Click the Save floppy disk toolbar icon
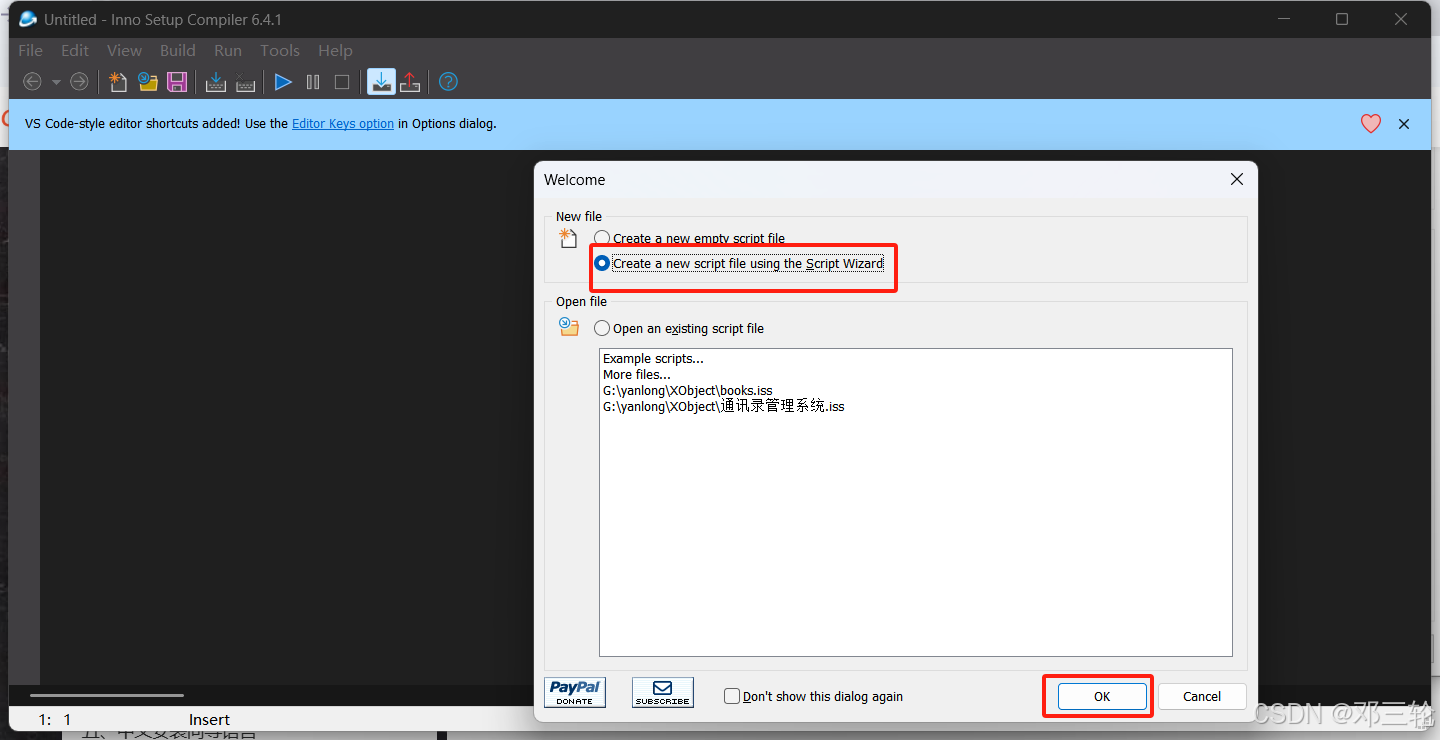Viewport: 1440px width, 740px height. coord(177,82)
